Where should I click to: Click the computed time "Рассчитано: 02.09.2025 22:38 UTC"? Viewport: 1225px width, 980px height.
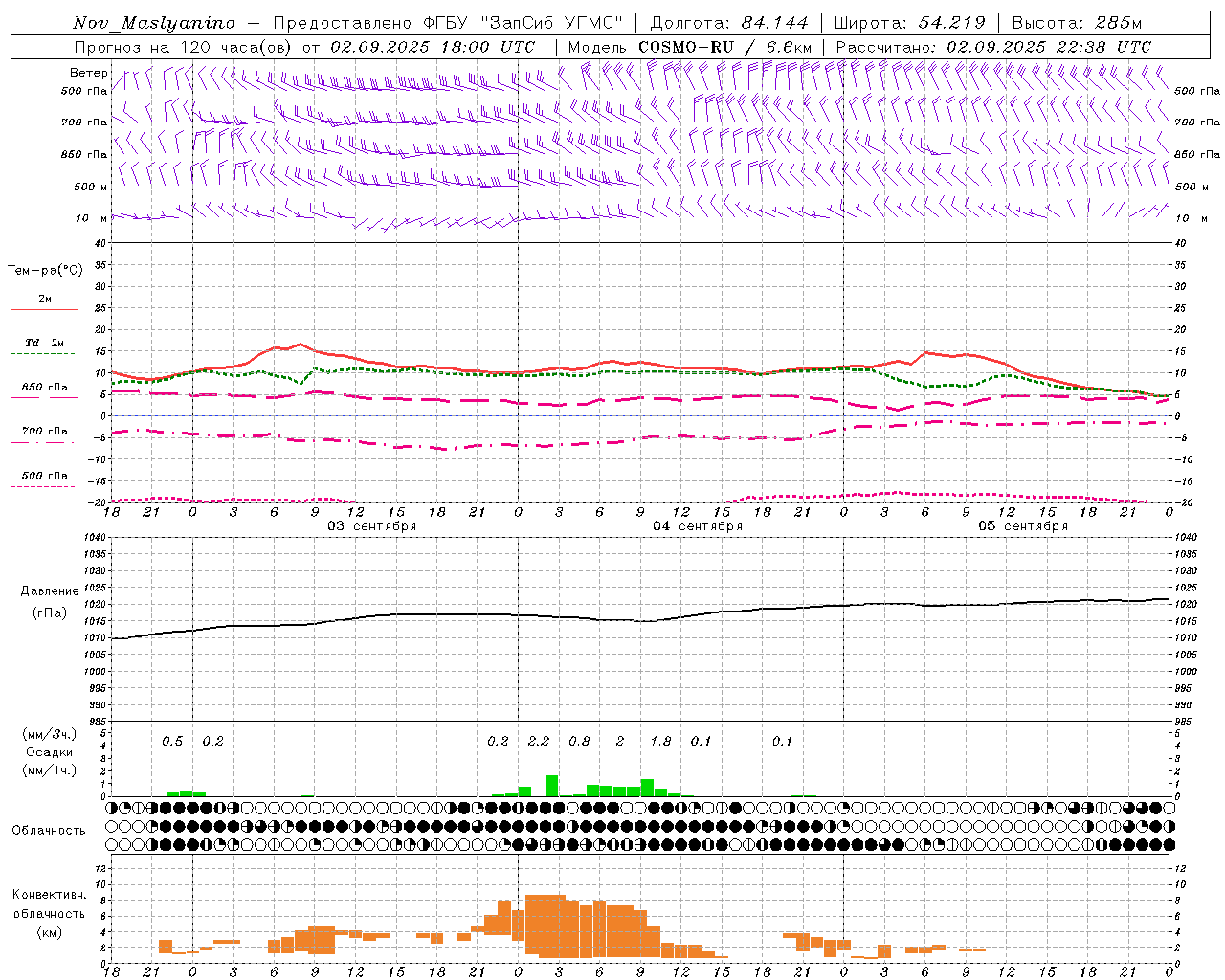coord(993,47)
